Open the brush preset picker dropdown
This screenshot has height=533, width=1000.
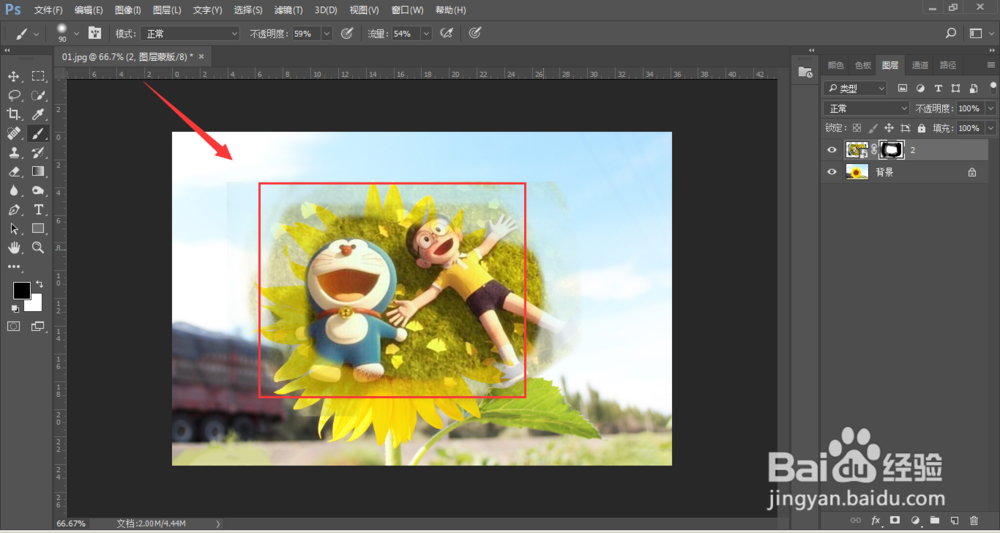[x=77, y=33]
